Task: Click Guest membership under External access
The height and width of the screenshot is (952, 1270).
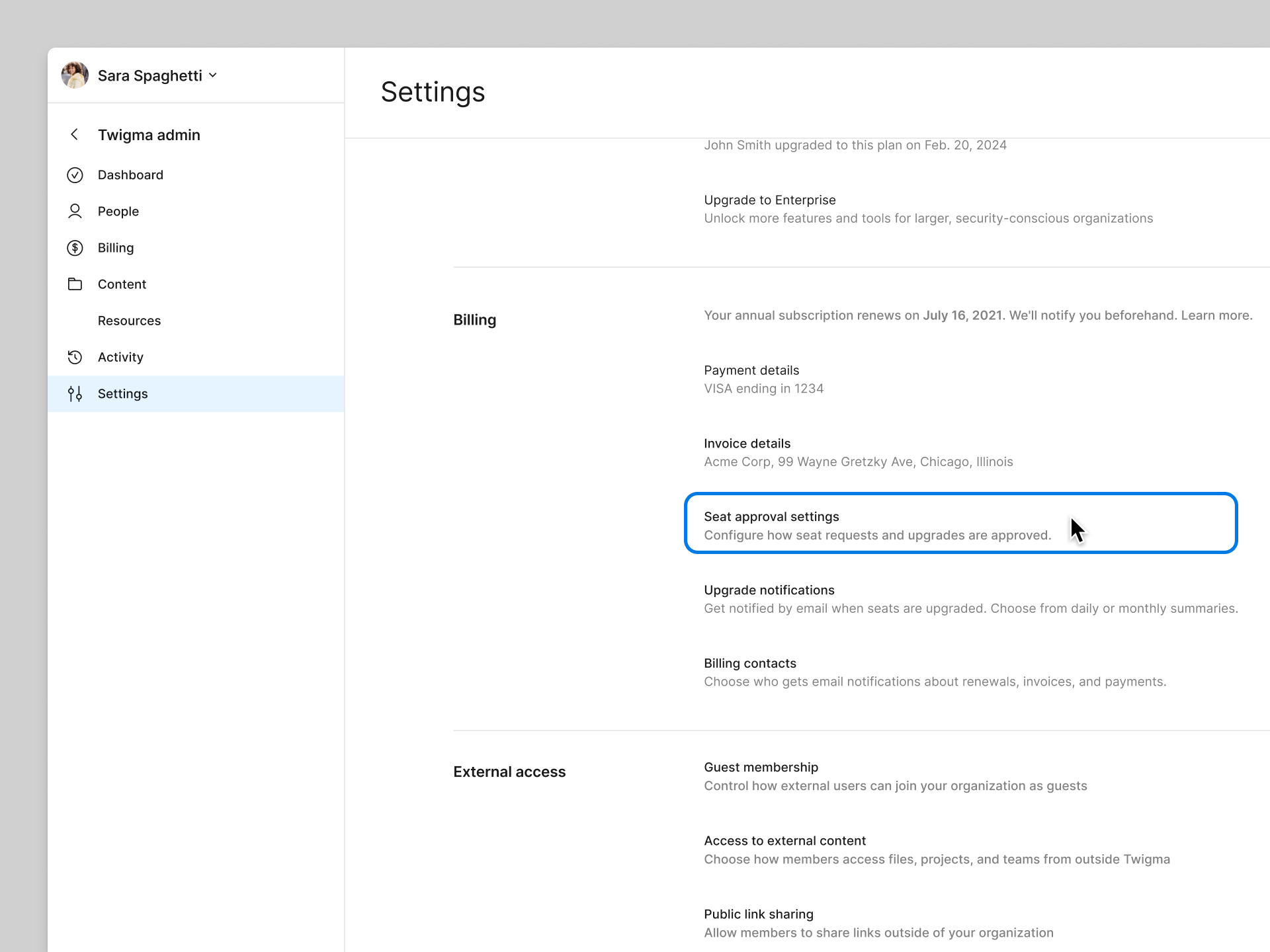Action: coord(761,767)
